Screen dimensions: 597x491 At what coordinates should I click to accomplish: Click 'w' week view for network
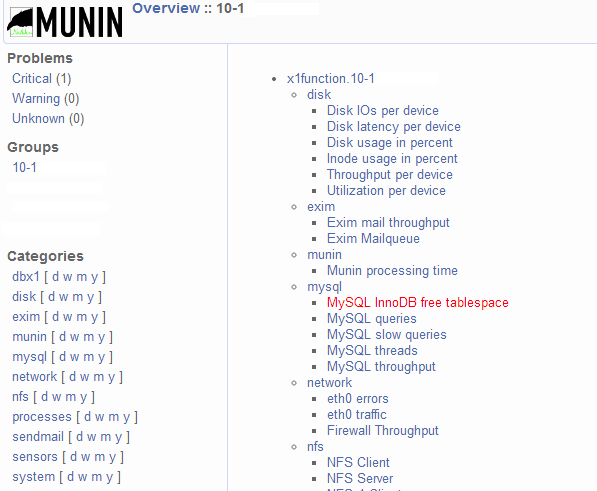[85, 377]
